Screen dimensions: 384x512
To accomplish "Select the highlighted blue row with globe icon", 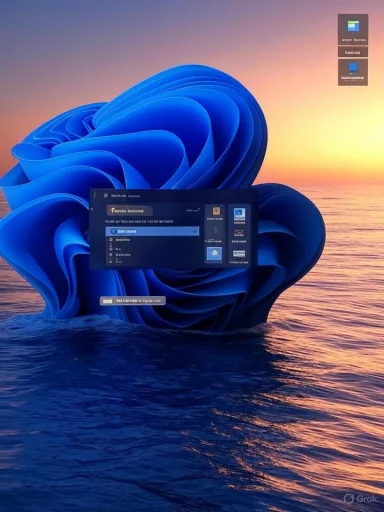I will pyautogui.click(x=153, y=231).
